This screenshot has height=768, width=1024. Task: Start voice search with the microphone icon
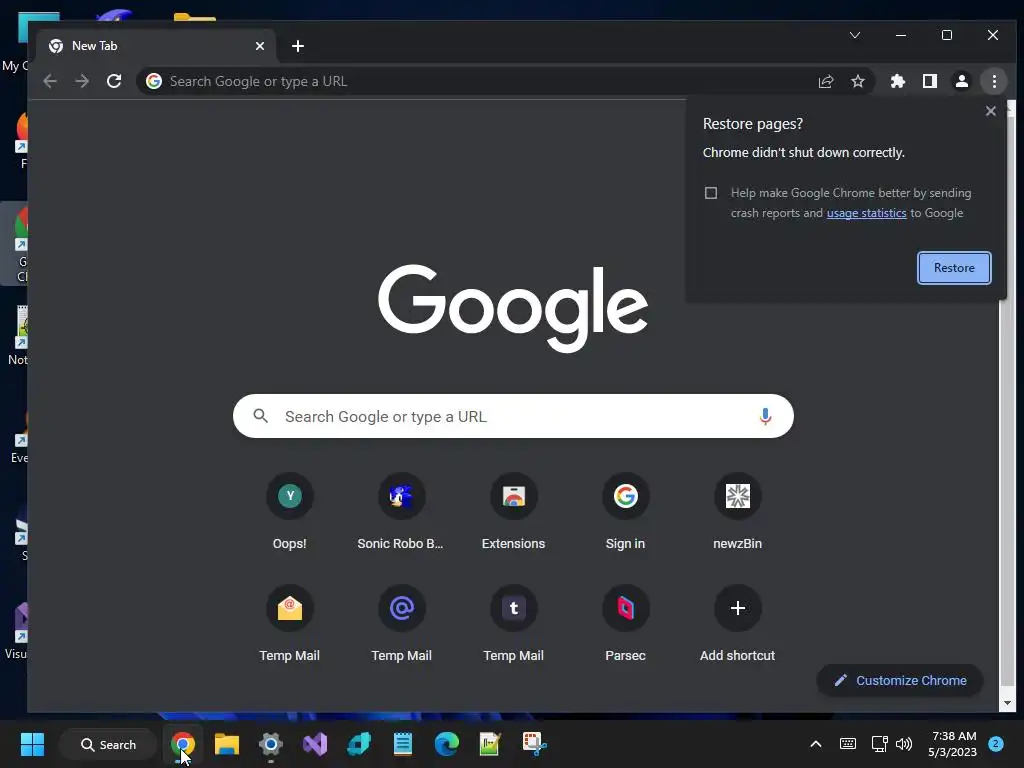[x=765, y=416]
